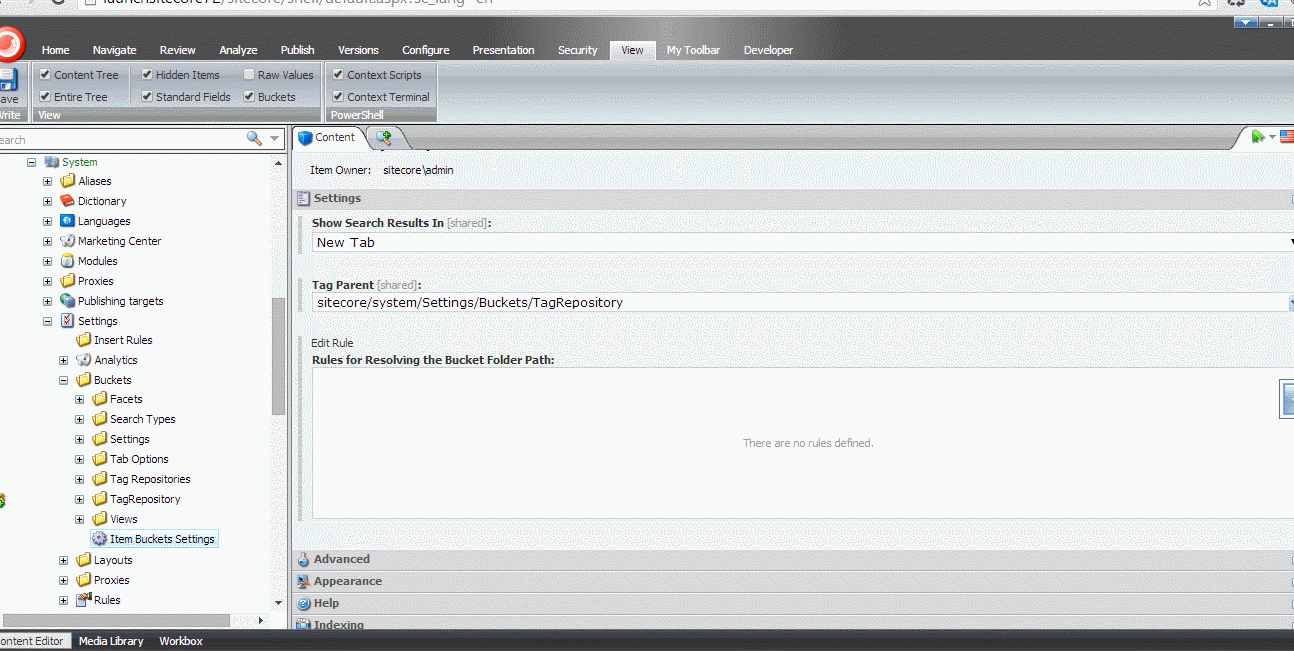Open the Media Library
The image size is (1294, 651).
110,640
